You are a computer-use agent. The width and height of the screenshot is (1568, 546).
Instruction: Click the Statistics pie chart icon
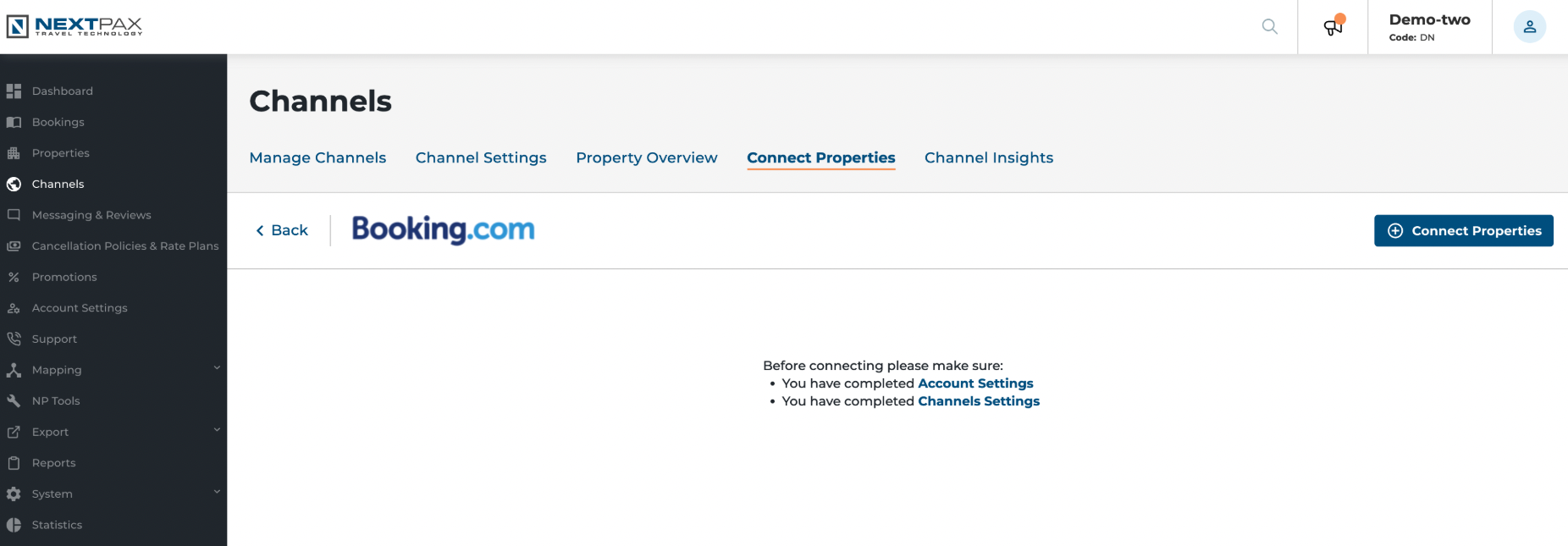point(14,525)
